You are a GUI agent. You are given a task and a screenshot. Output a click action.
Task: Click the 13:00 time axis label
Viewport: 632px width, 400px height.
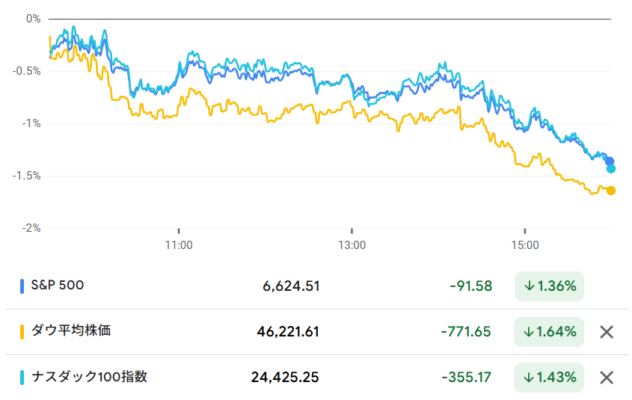(352, 244)
